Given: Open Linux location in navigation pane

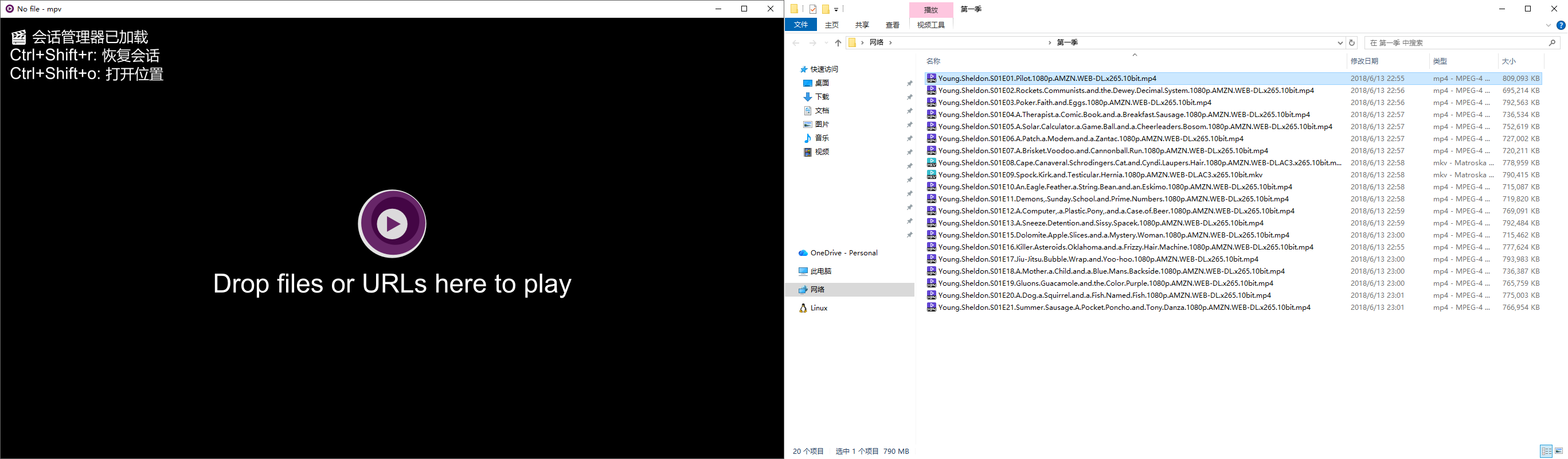Looking at the screenshot, I should [819, 308].
